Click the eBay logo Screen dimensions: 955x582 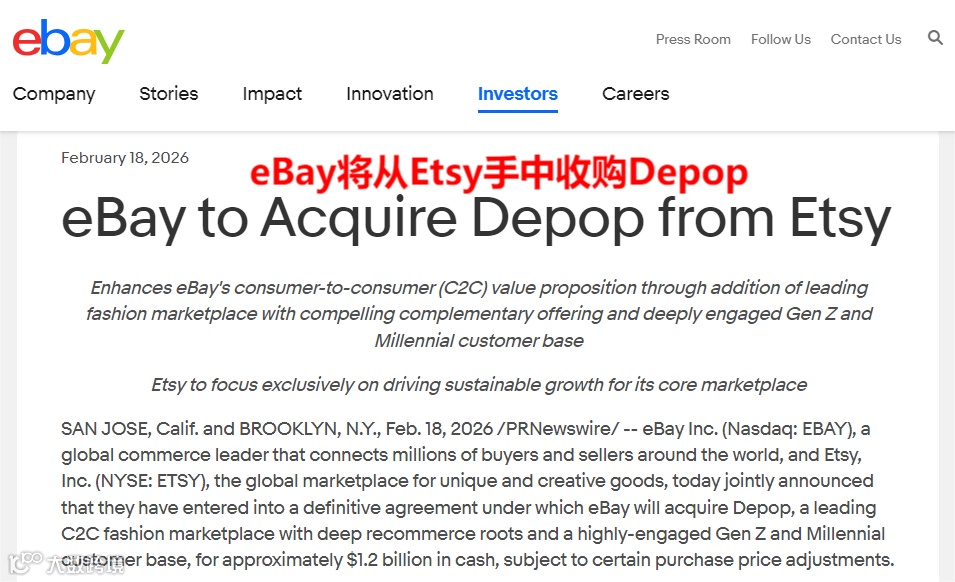click(x=68, y=41)
